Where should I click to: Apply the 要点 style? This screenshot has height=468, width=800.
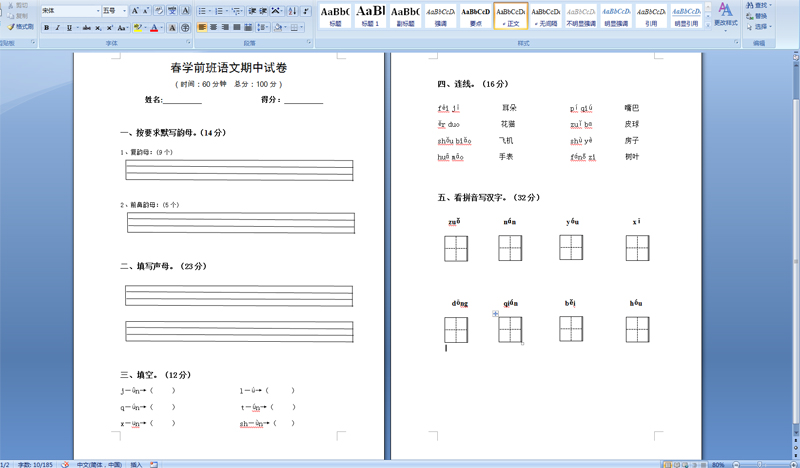coord(476,15)
